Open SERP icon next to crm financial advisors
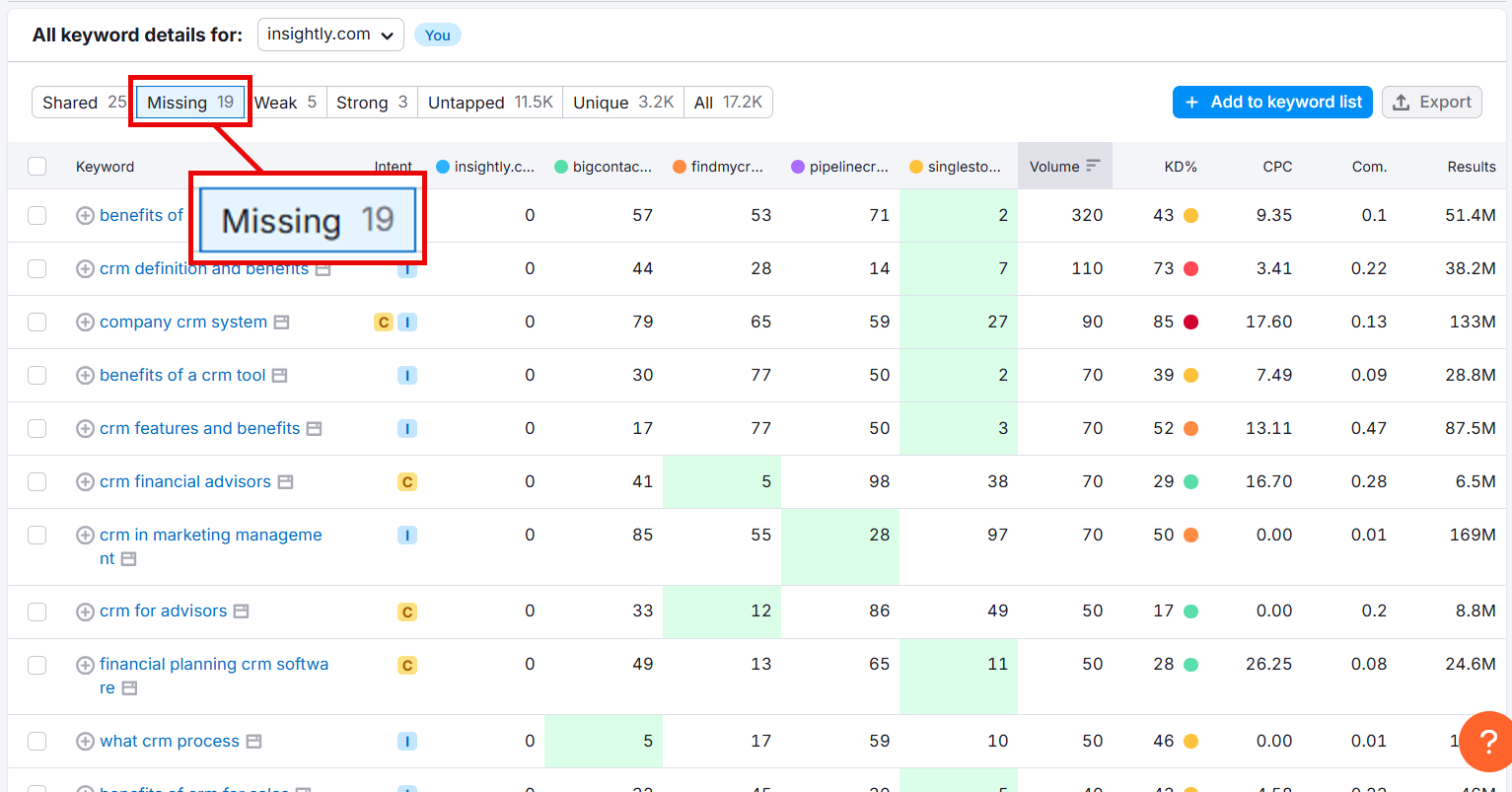Screen dimensions: 1512x792 tap(285, 482)
